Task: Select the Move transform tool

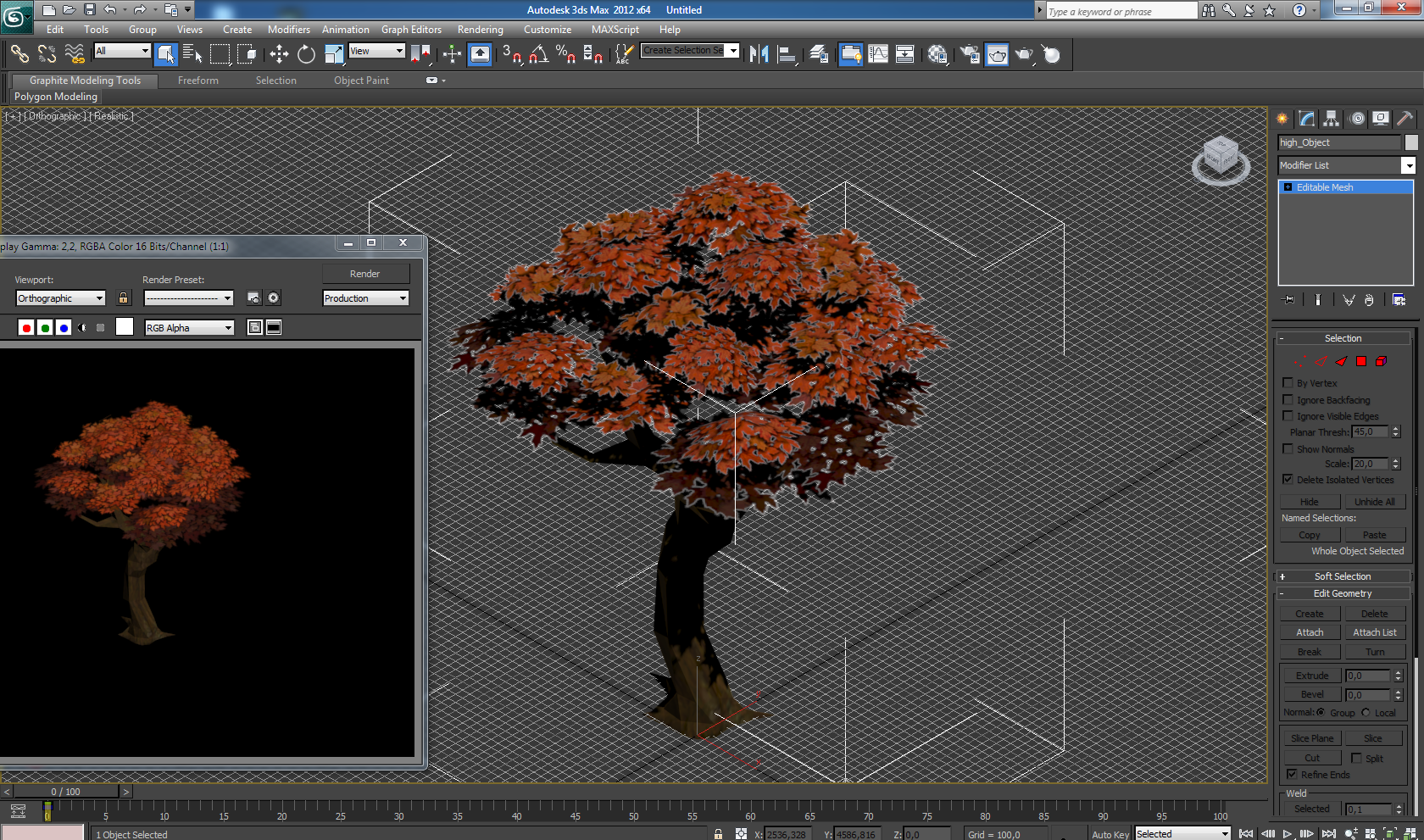Action: coord(279,55)
